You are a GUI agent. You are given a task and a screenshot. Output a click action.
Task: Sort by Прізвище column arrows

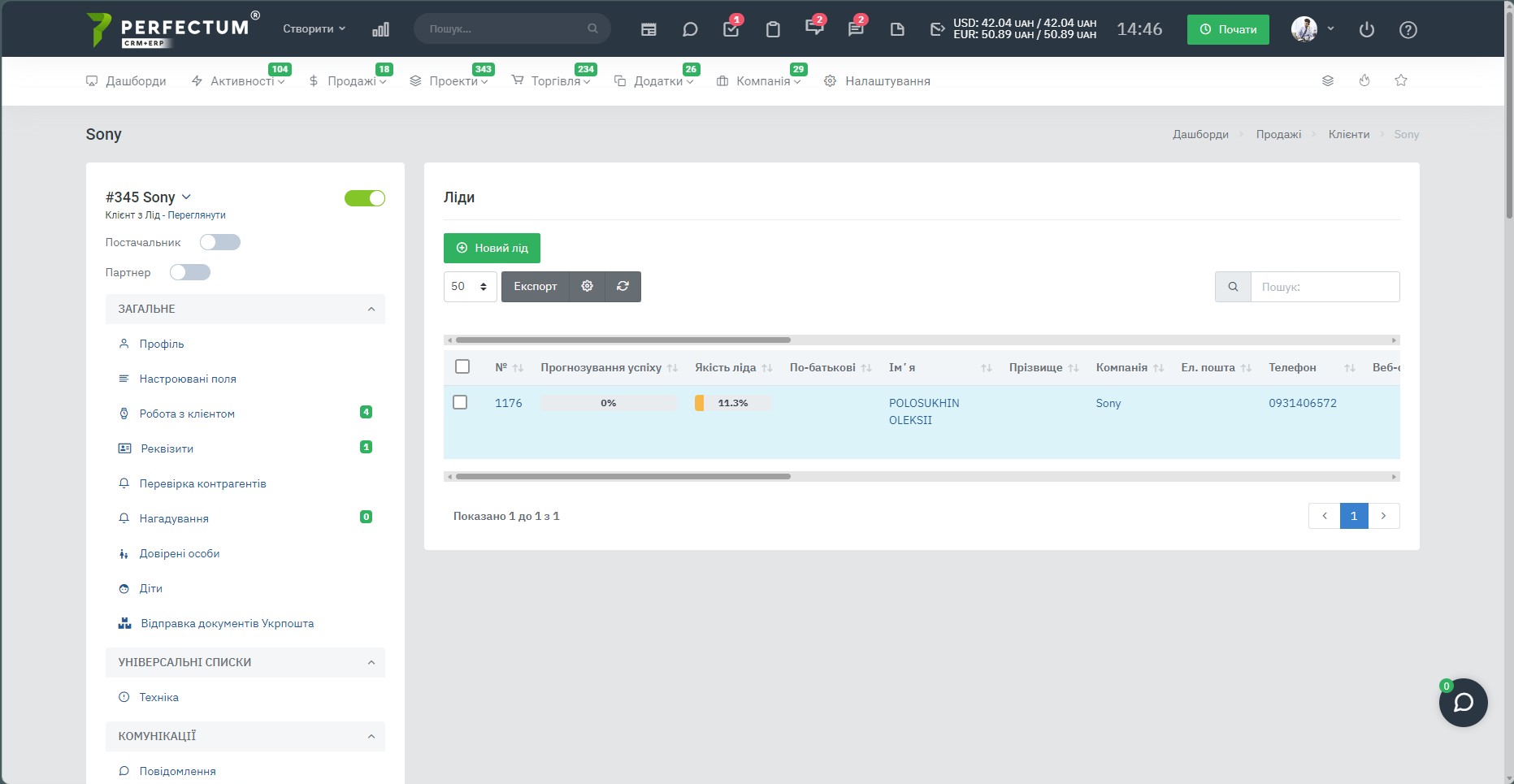[x=1073, y=368]
